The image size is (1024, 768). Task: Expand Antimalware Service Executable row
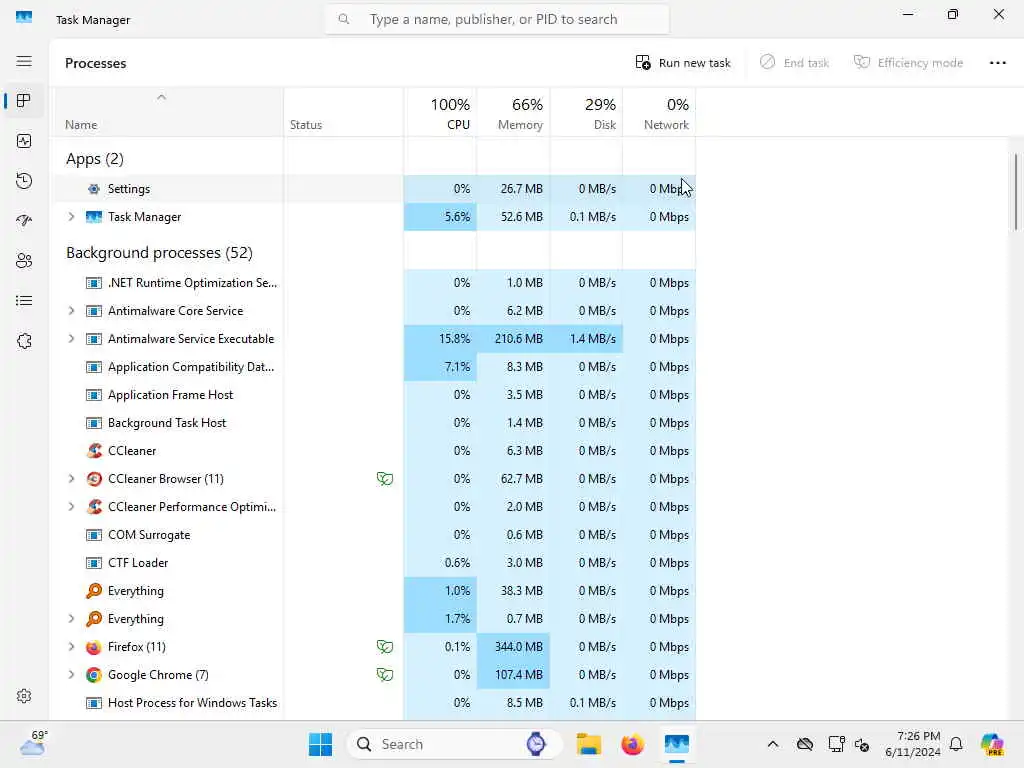coord(71,338)
